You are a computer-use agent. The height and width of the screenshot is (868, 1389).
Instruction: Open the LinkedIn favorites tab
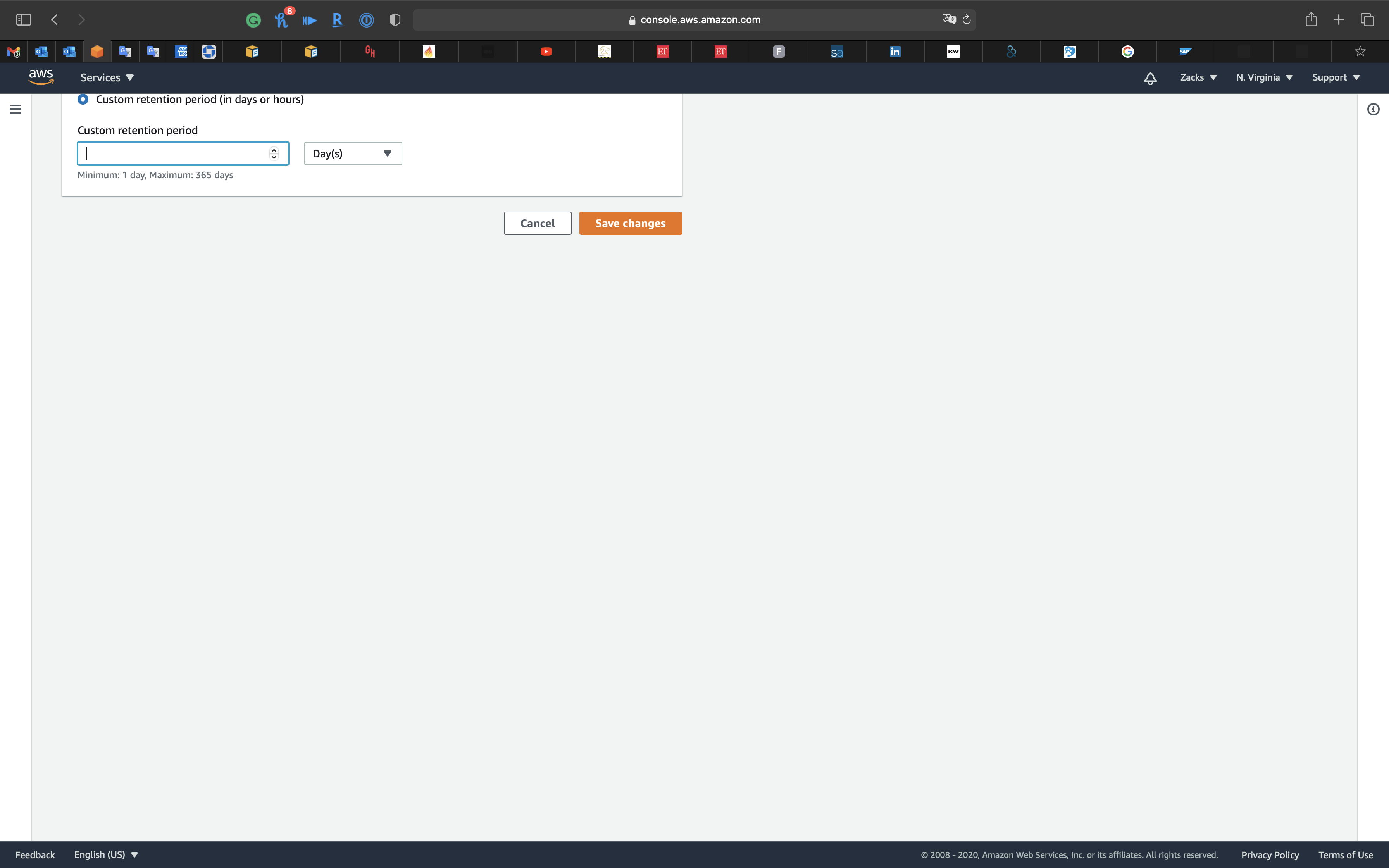[x=895, y=52]
